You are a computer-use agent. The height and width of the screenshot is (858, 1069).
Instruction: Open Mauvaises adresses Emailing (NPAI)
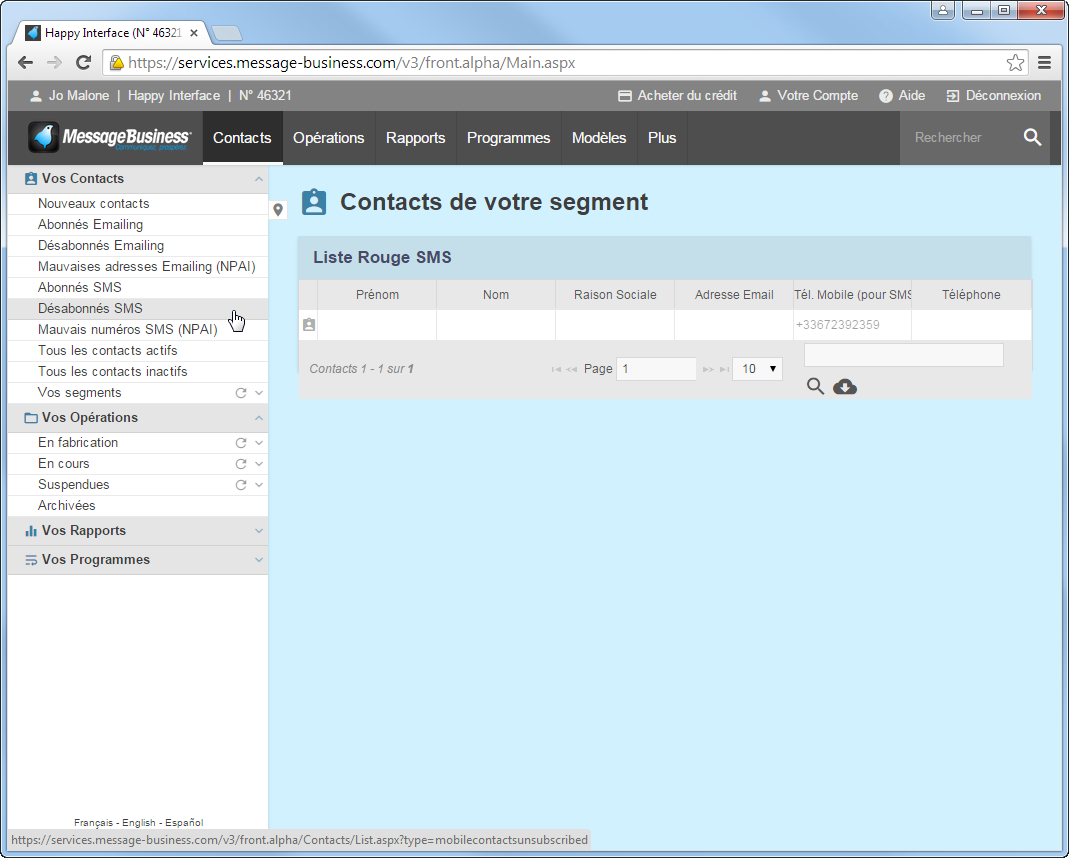[138, 267]
